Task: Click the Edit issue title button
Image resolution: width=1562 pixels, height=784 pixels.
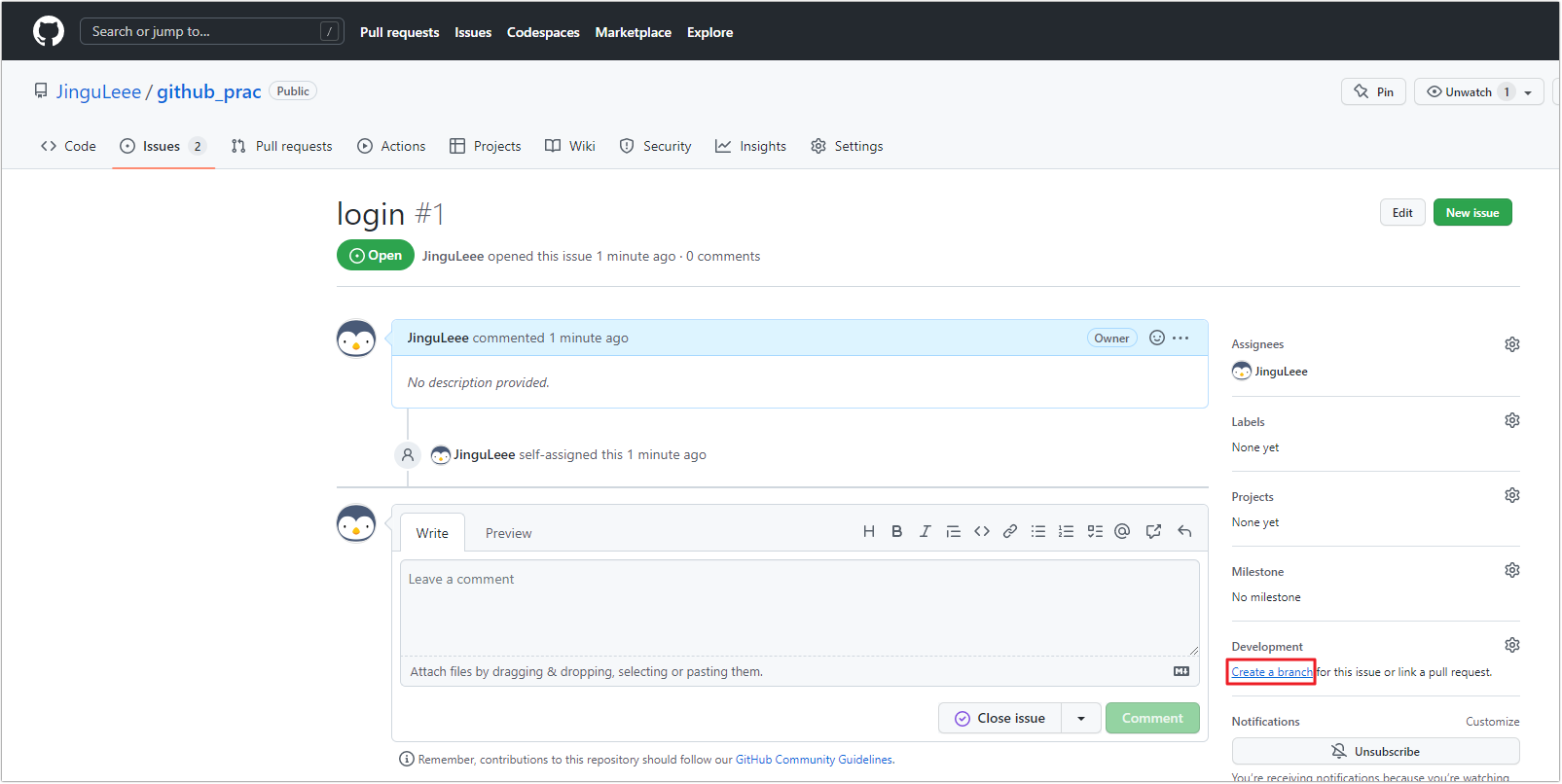Action: point(1402,212)
